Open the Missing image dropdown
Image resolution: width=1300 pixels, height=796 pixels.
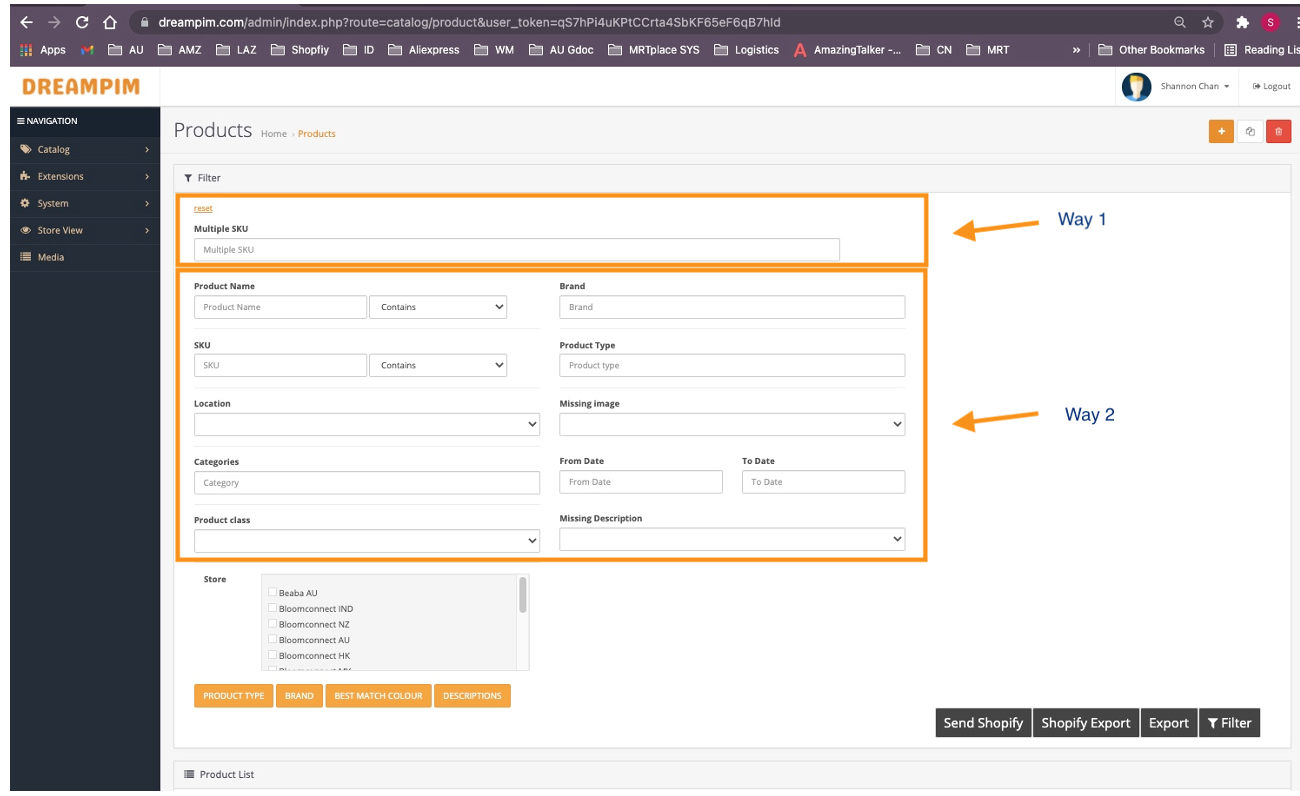pyautogui.click(x=732, y=424)
